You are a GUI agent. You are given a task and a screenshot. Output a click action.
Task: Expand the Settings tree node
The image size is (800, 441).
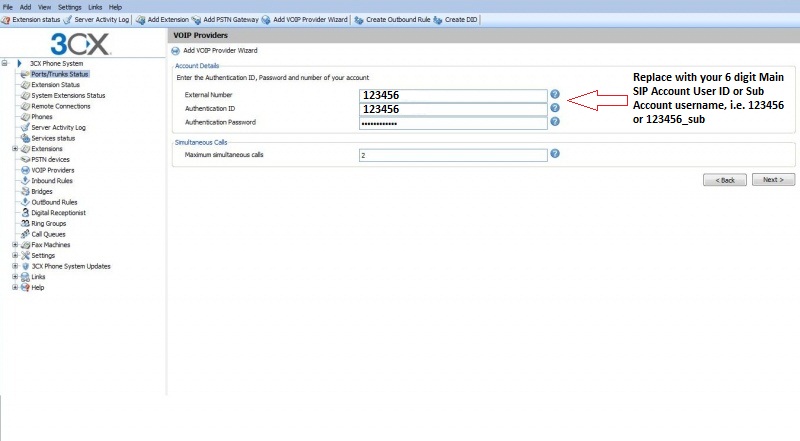pos(15,256)
